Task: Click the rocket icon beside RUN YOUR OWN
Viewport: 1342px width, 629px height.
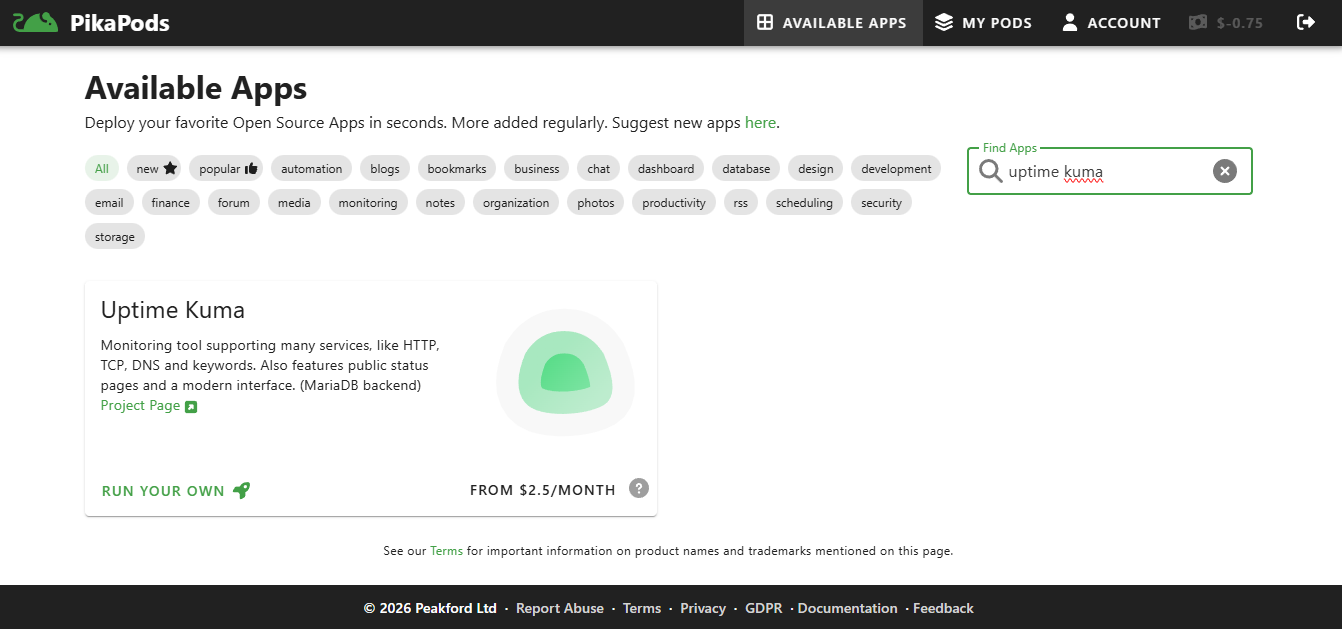Action: (x=240, y=490)
